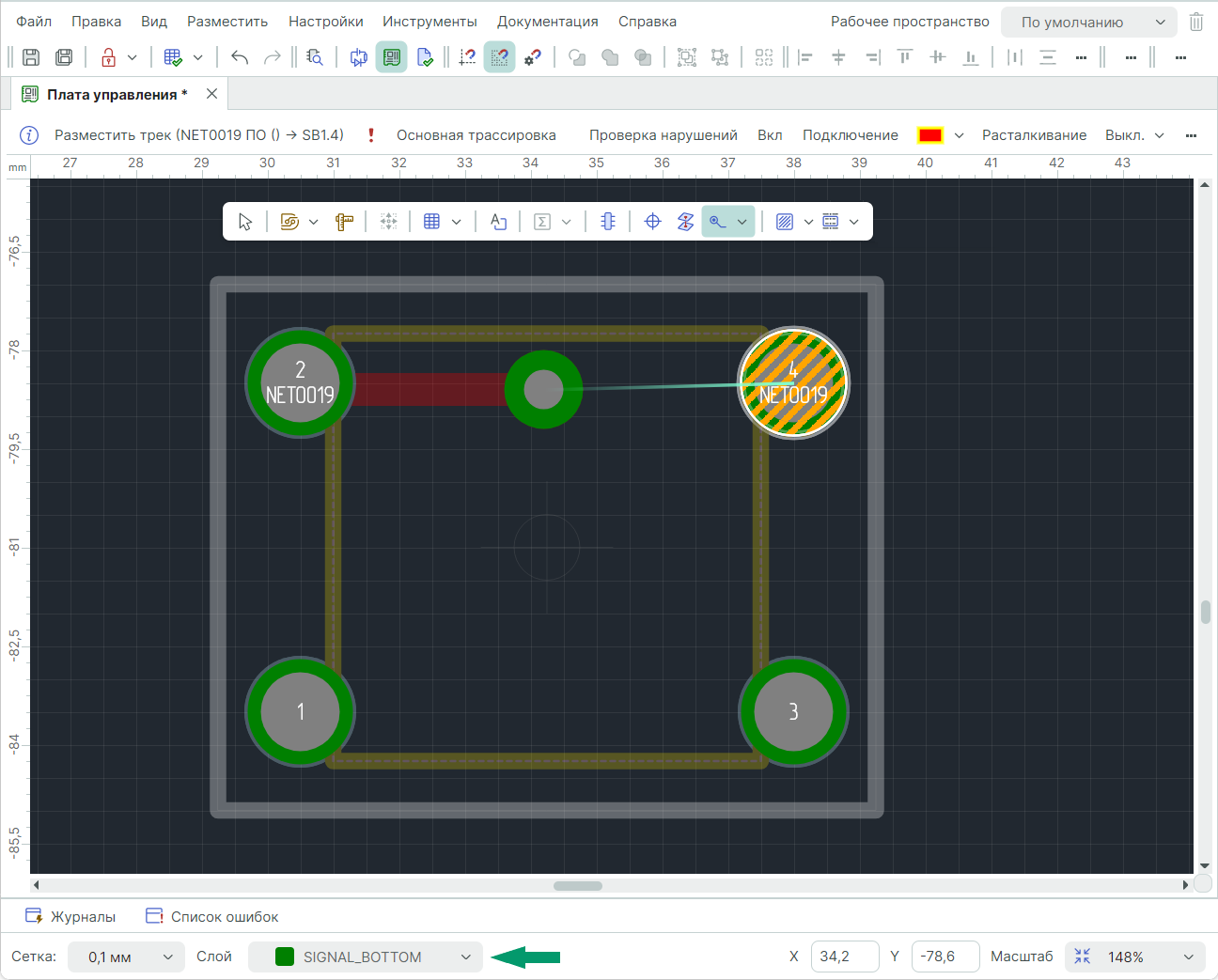Open the Список ошибок panel
Screen dimensions: 1218x980
pyautogui.click(x=212, y=916)
